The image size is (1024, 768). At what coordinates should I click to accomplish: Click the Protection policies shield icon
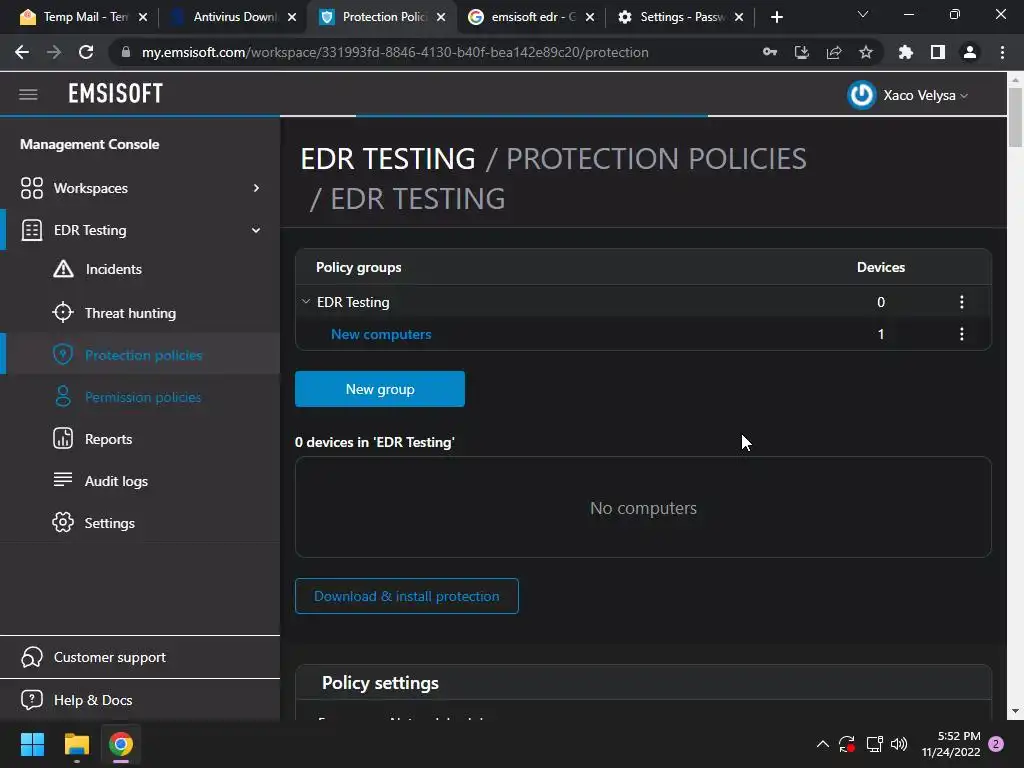pos(63,355)
